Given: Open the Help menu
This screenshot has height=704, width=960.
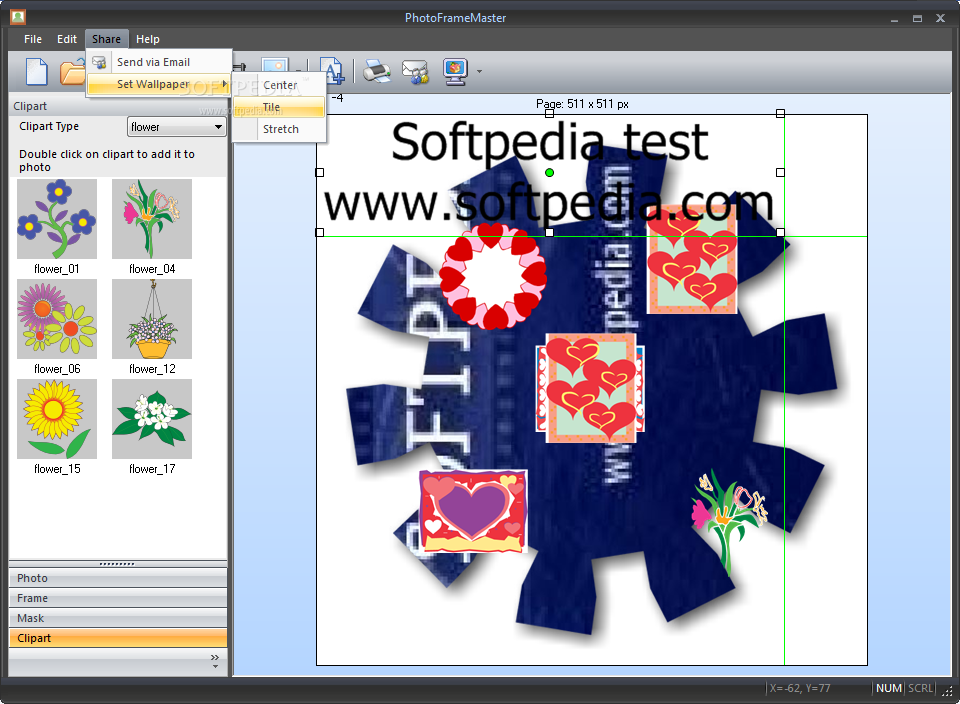Looking at the screenshot, I should 148,39.
